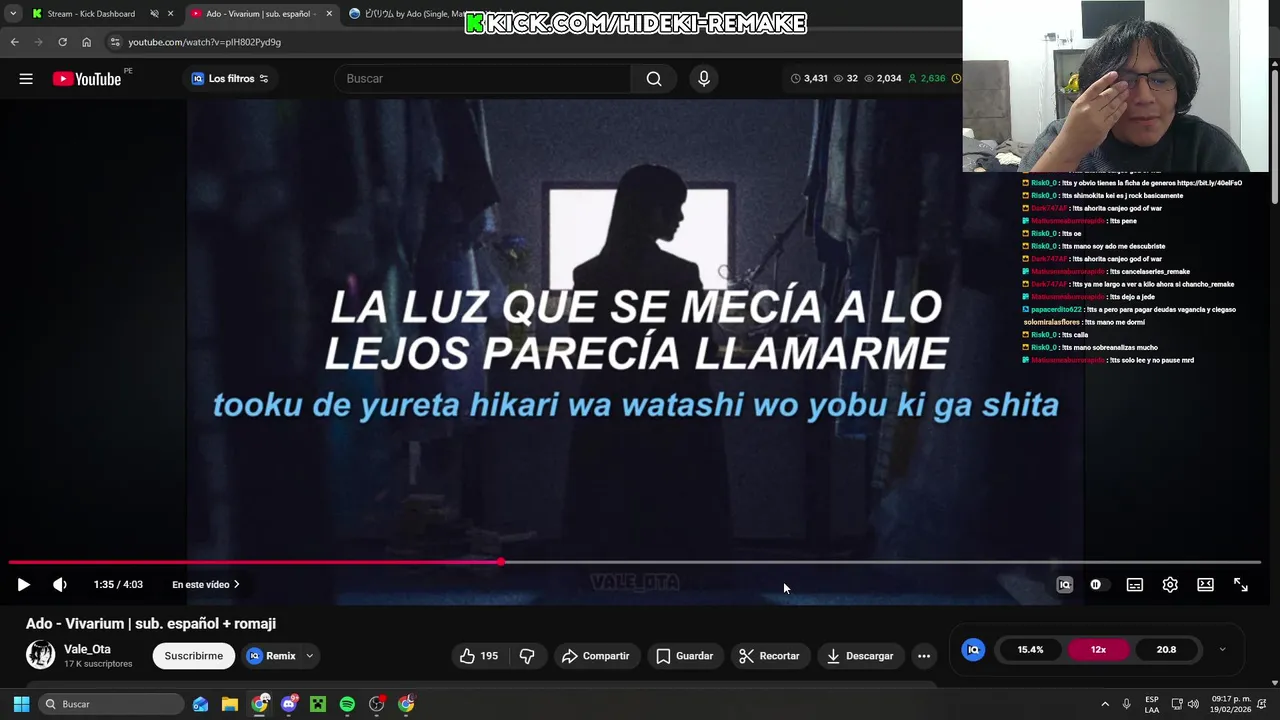
Task: Open the three-dot more actions menu
Action: click(924, 656)
